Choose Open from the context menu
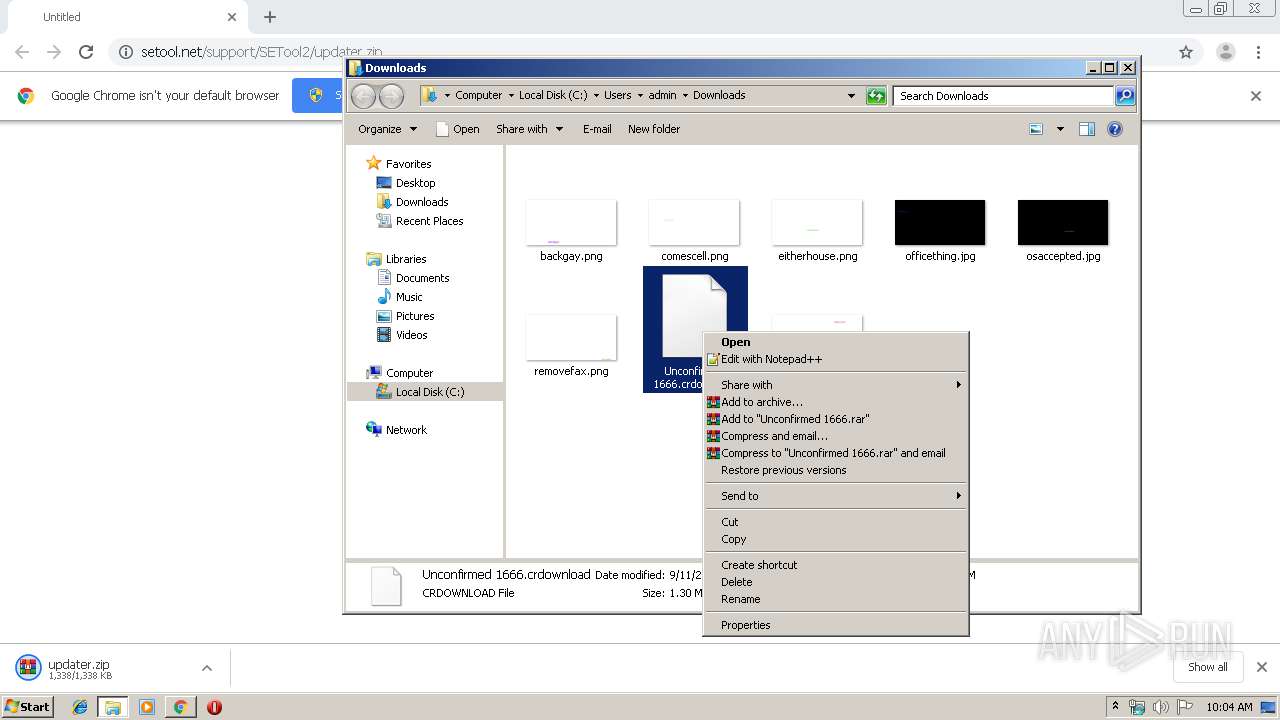 (x=836, y=342)
